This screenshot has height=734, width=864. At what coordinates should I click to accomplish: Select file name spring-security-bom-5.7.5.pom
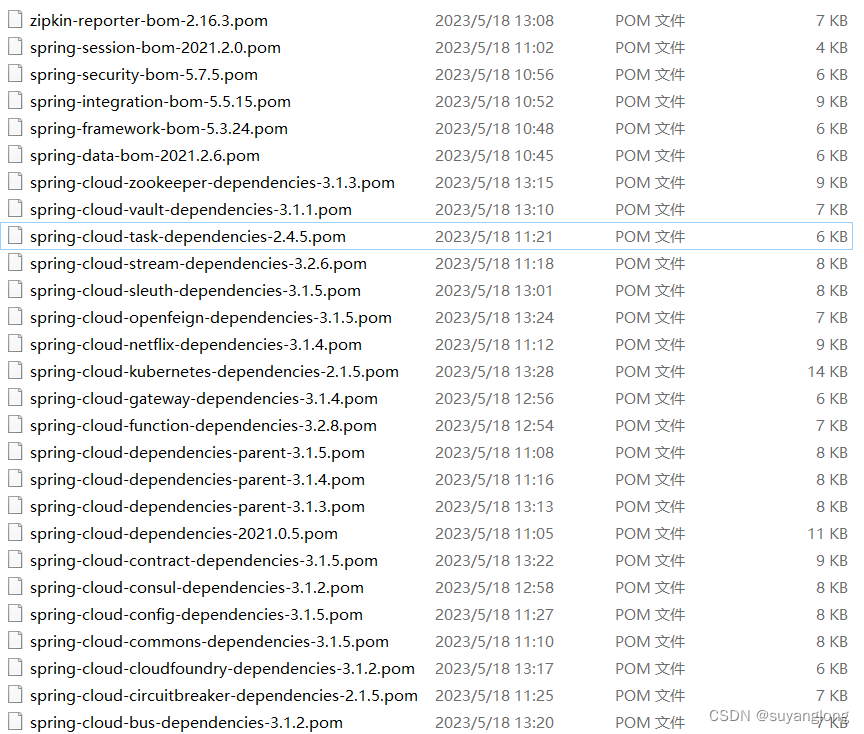(144, 75)
